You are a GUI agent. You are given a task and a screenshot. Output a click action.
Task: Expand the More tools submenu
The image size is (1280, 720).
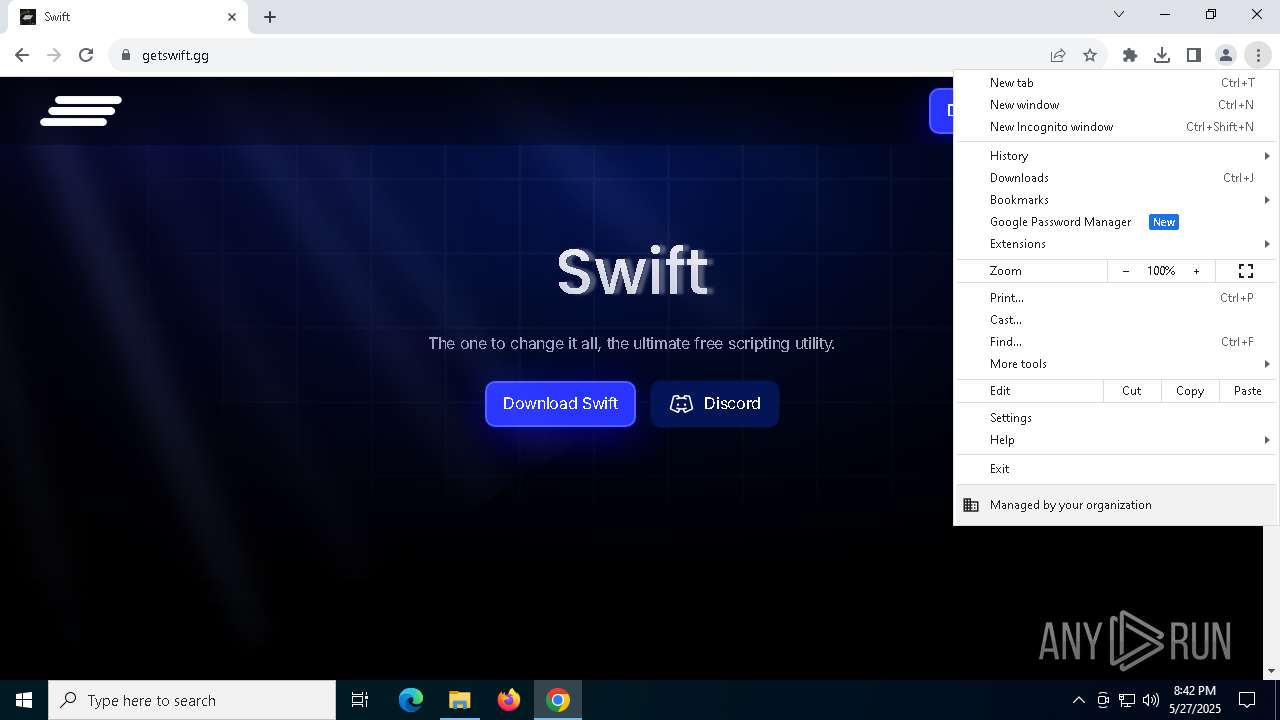pos(1116,364)
